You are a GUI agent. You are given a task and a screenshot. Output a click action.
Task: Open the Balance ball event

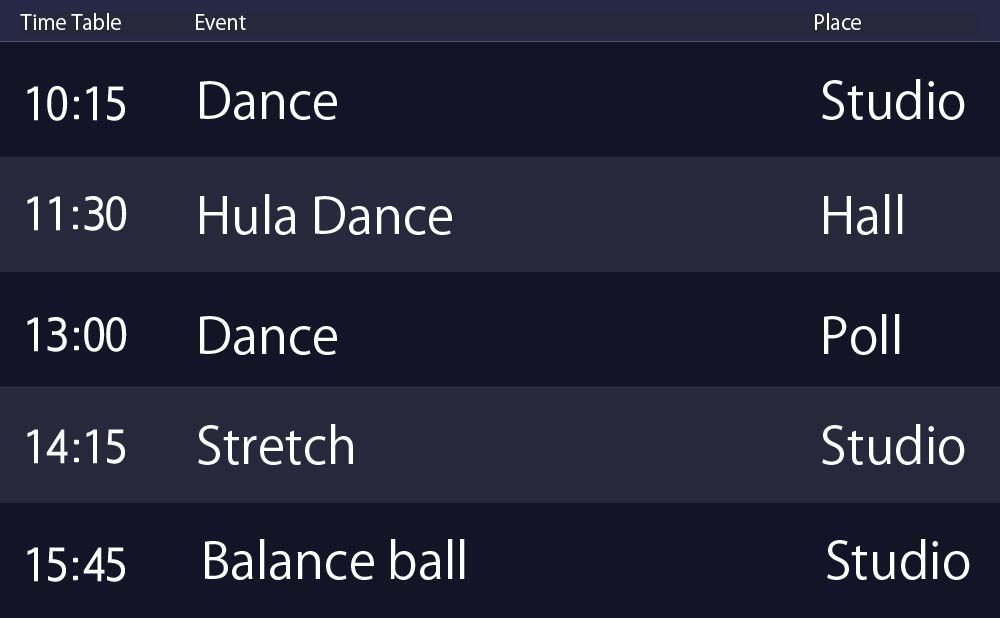[334, 560]
